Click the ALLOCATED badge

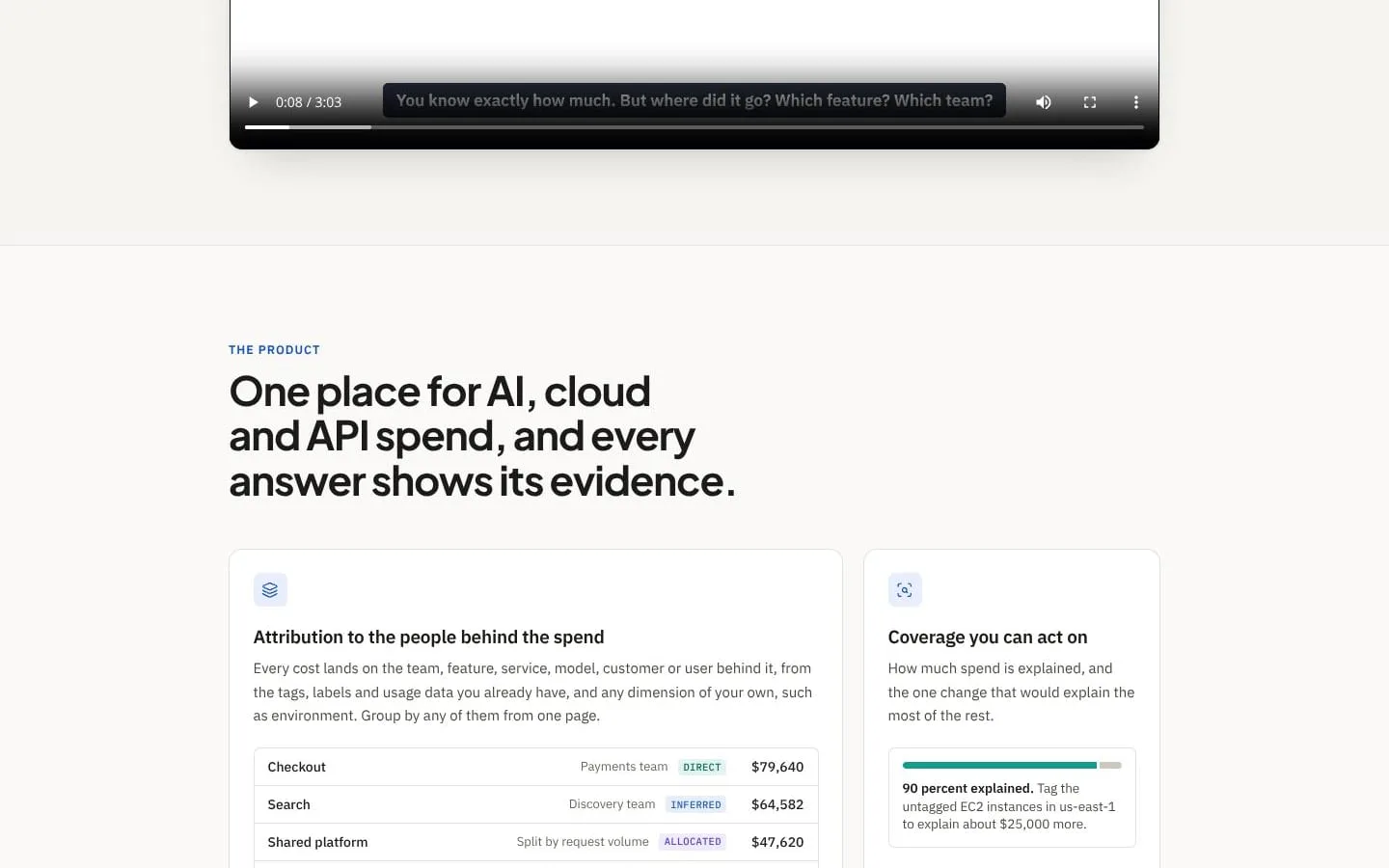(693, 842)
